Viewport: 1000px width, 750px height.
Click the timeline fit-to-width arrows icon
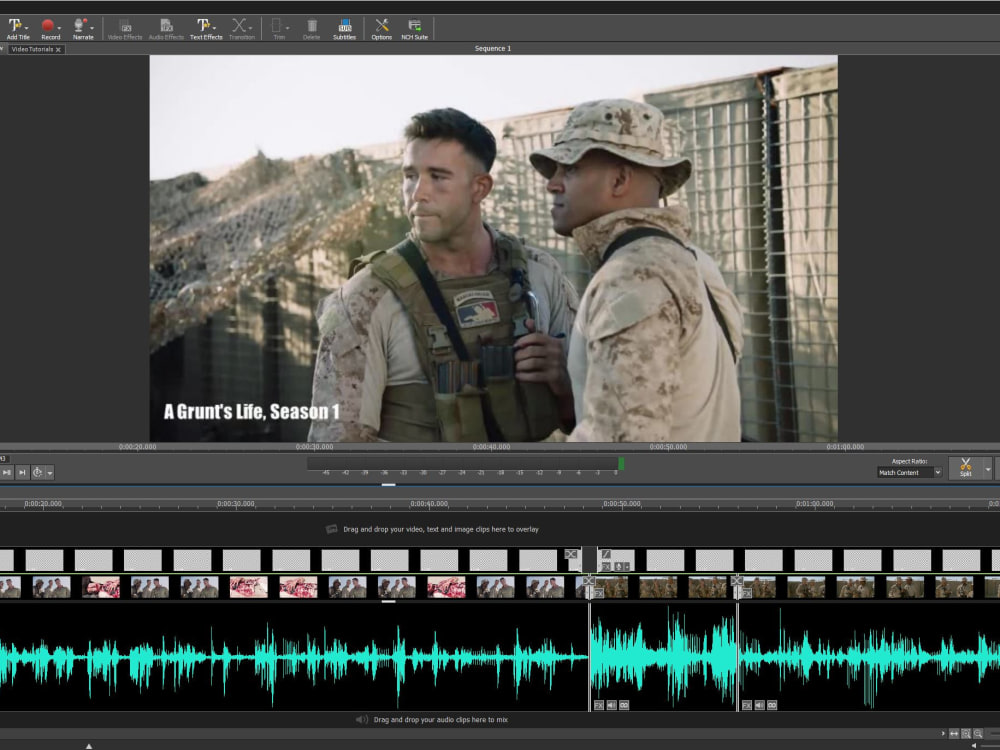[x=954, y=734]
